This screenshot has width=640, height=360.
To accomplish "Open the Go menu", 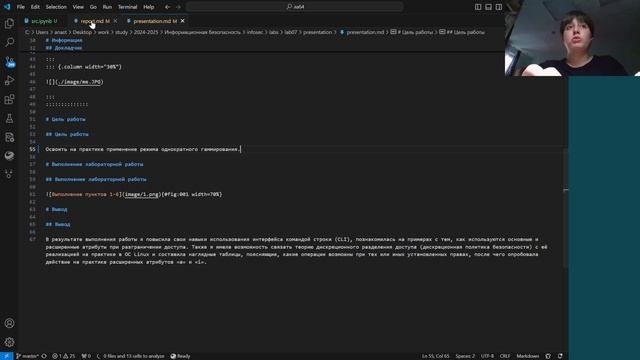I will (x=93, y=7).
